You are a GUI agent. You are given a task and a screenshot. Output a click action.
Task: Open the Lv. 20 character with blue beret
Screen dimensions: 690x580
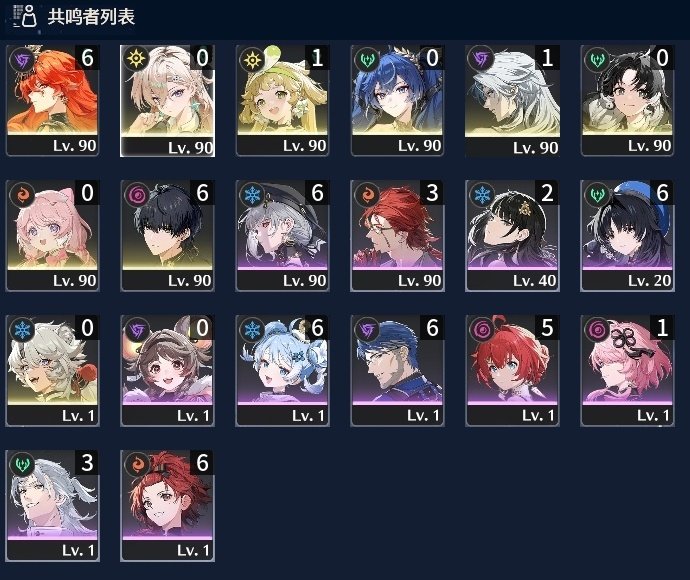(x=627, y=235)
